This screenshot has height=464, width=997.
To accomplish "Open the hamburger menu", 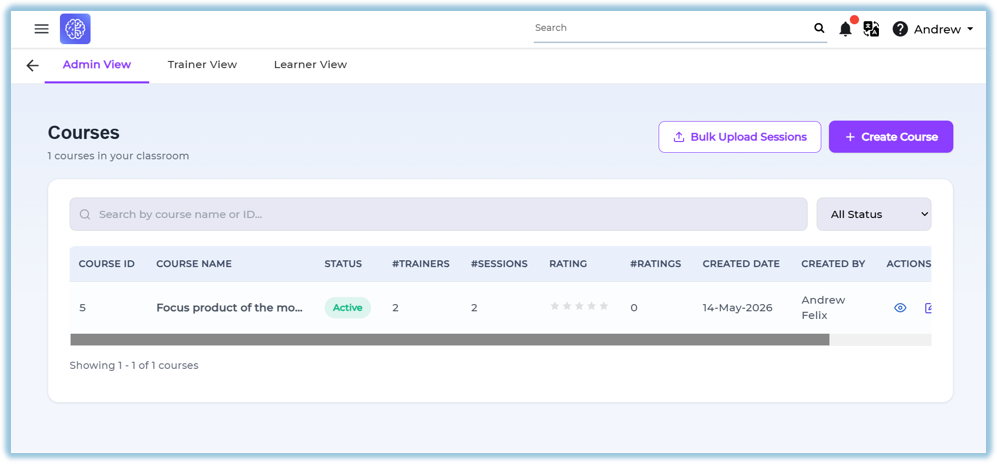I will pyautogui.click(x=41, y=29).
